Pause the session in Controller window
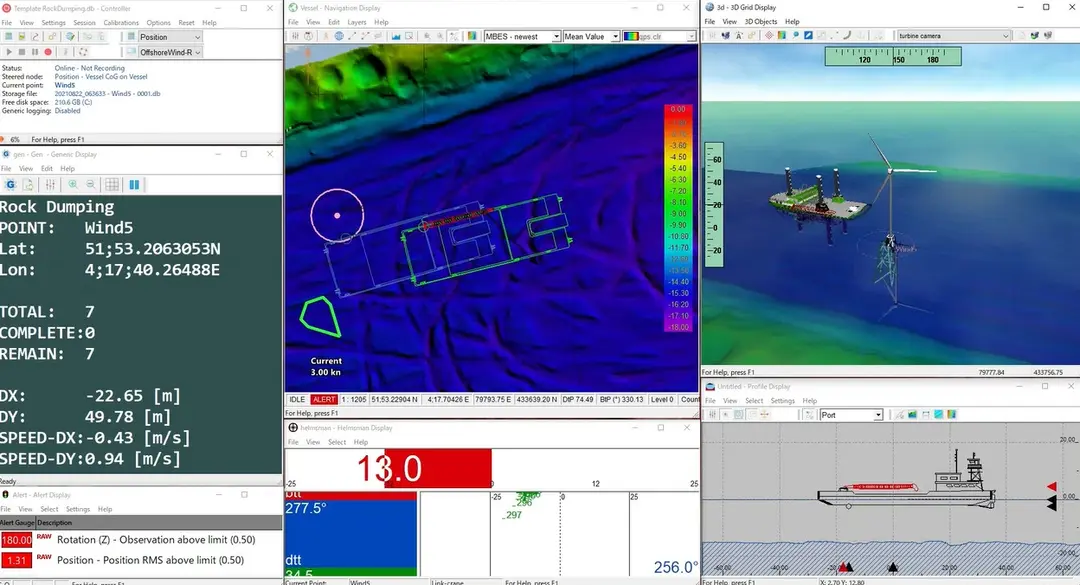 35,52
